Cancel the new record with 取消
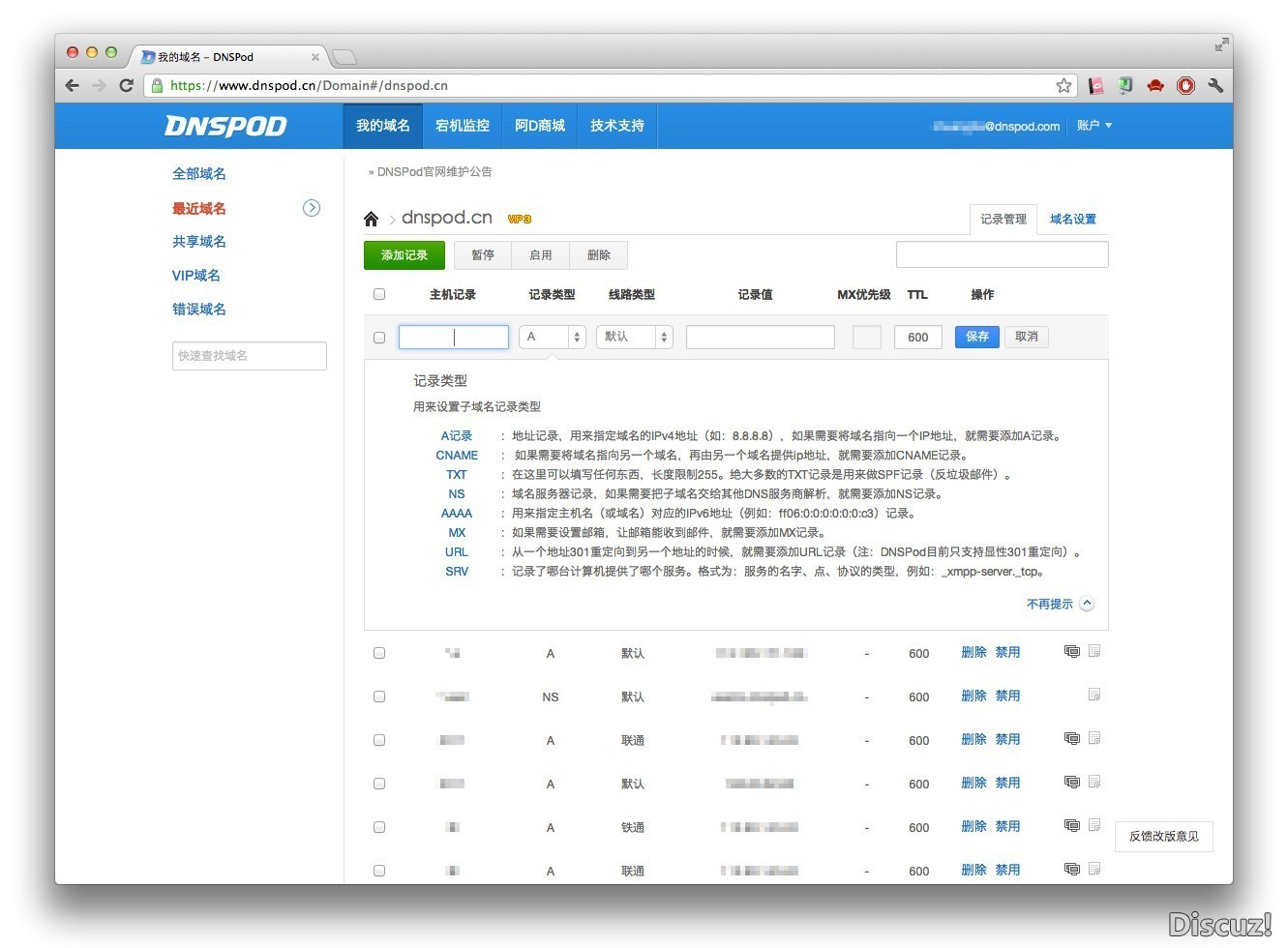The height and width of the screenshot is (948, 1288). point(1027,337)
